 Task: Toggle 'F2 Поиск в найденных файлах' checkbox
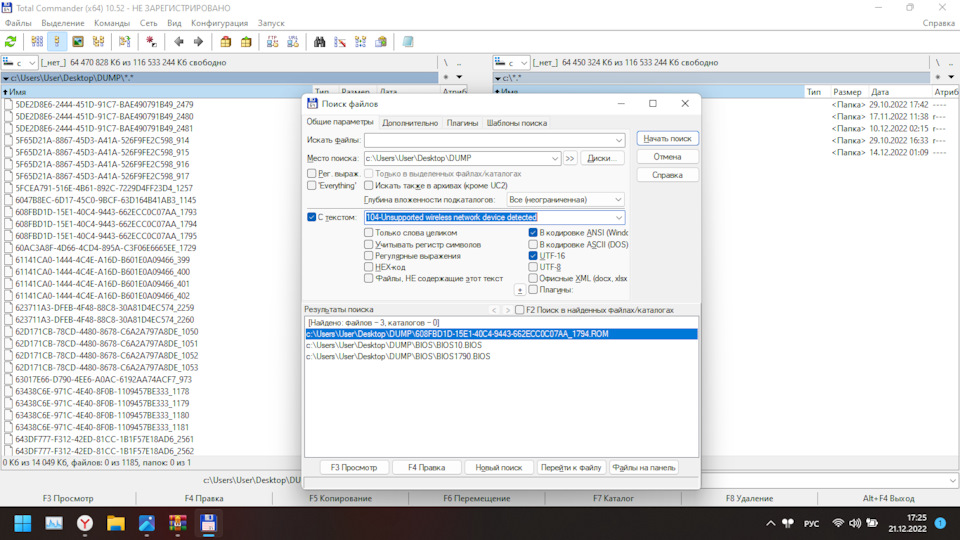(x=520, y=310)
